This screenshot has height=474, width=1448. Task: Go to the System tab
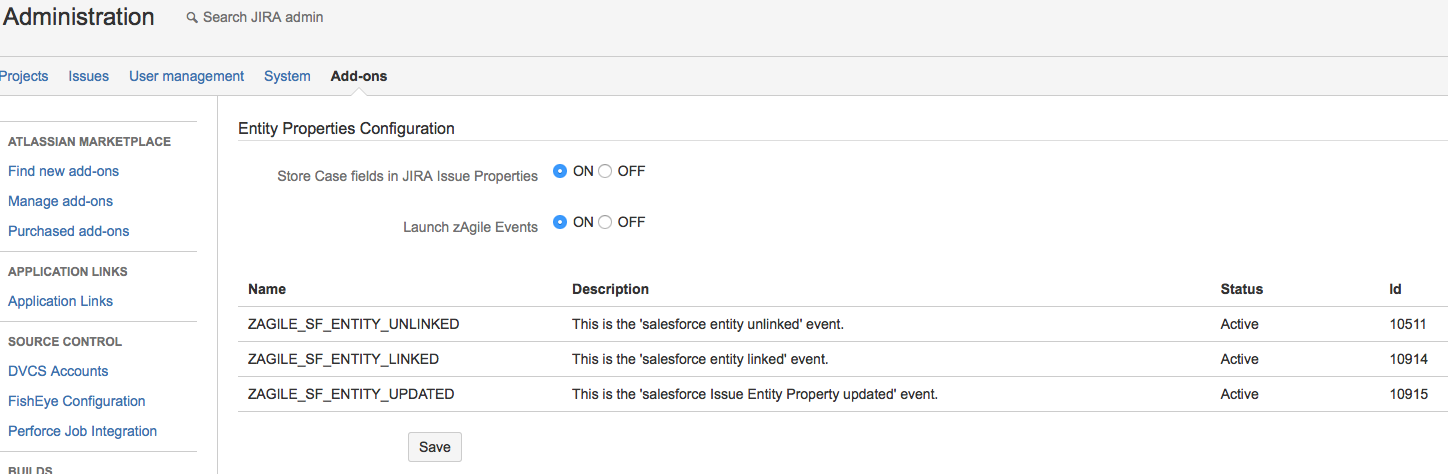tap(287, 76)
